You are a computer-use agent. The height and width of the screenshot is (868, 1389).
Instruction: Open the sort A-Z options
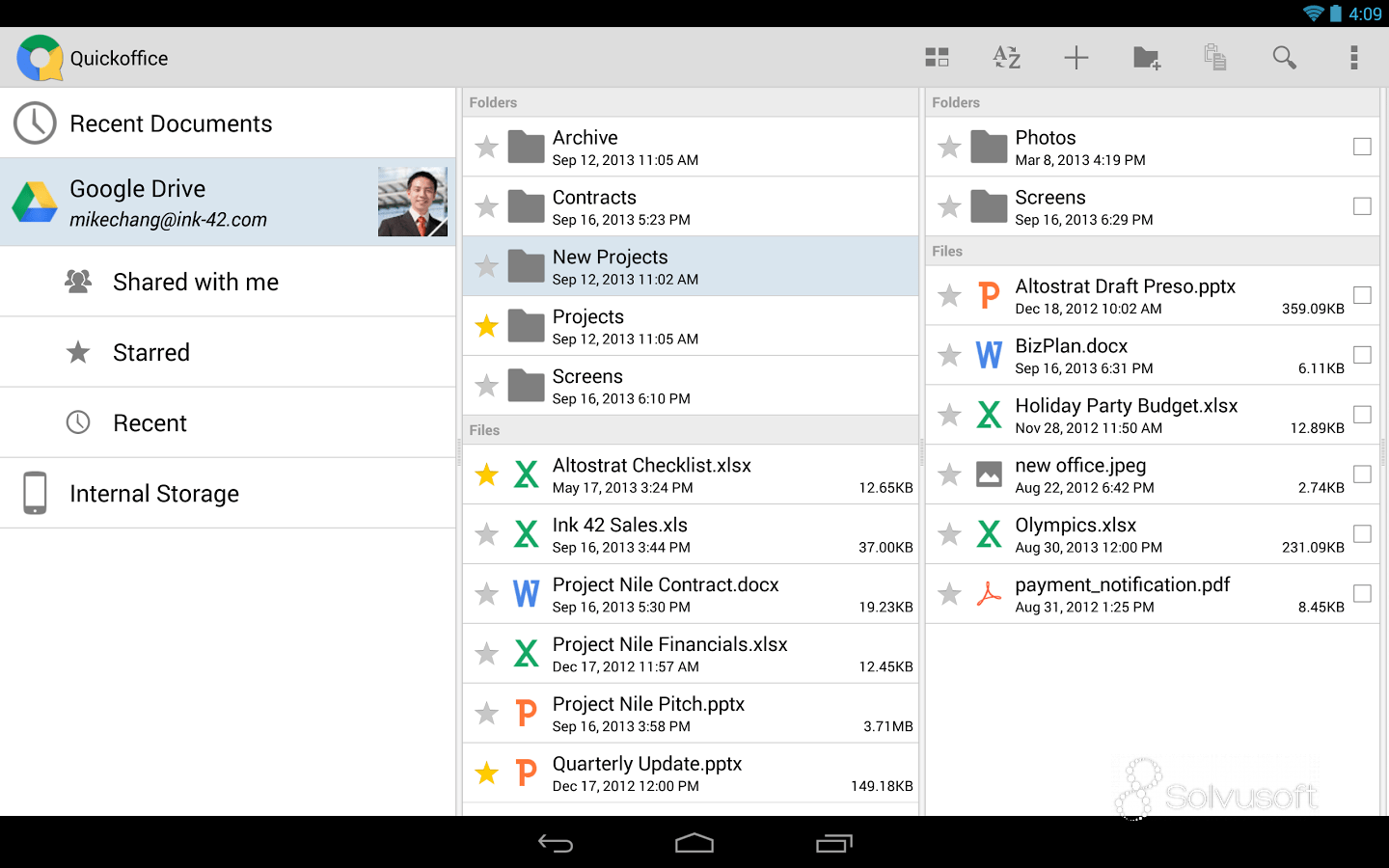pyautogui.click(x=1006, y=57)
